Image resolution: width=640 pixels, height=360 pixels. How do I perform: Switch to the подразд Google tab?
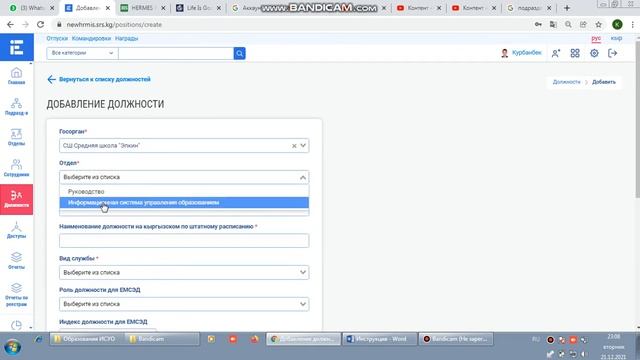(x=529, y=8)
